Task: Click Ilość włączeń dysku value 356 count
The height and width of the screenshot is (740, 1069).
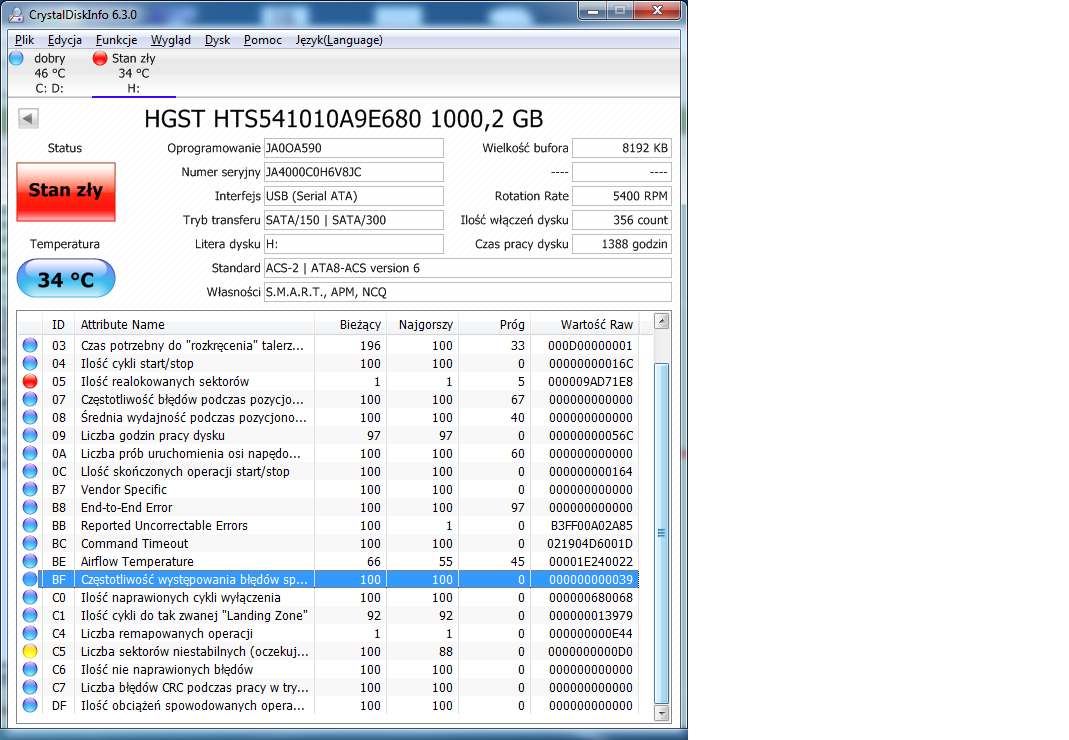Action: point(622,220)
